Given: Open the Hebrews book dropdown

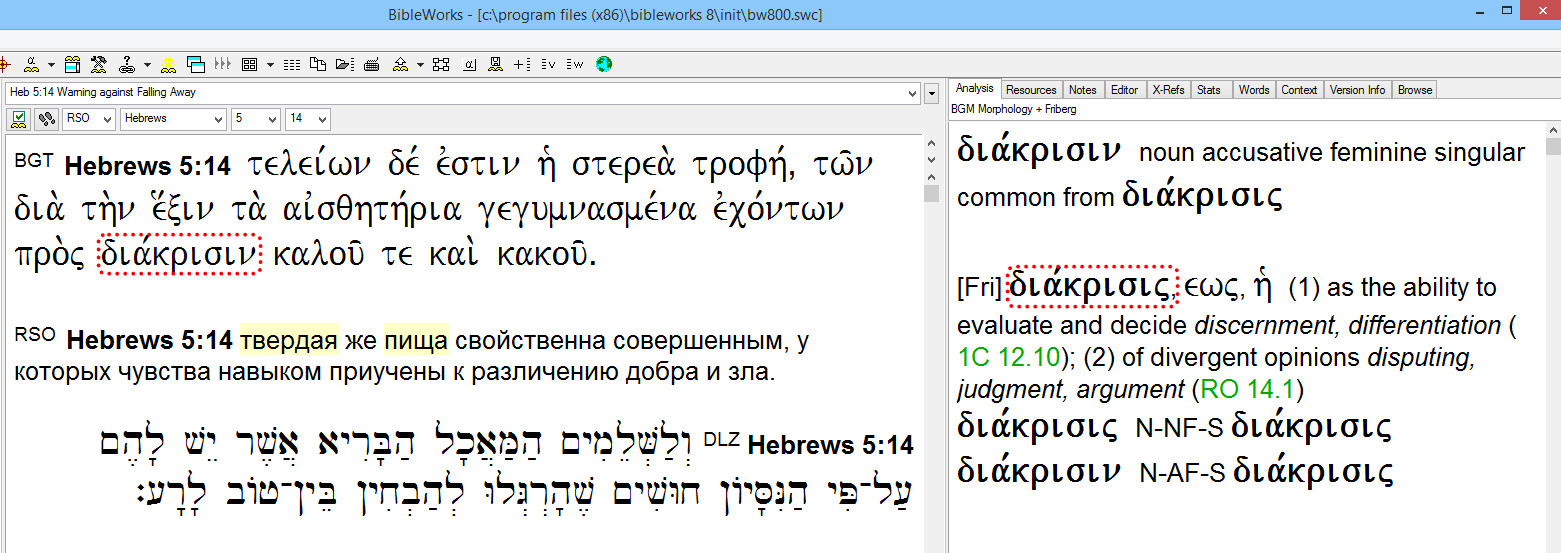Looking at the screenshot, I should [x=174, y=119].
